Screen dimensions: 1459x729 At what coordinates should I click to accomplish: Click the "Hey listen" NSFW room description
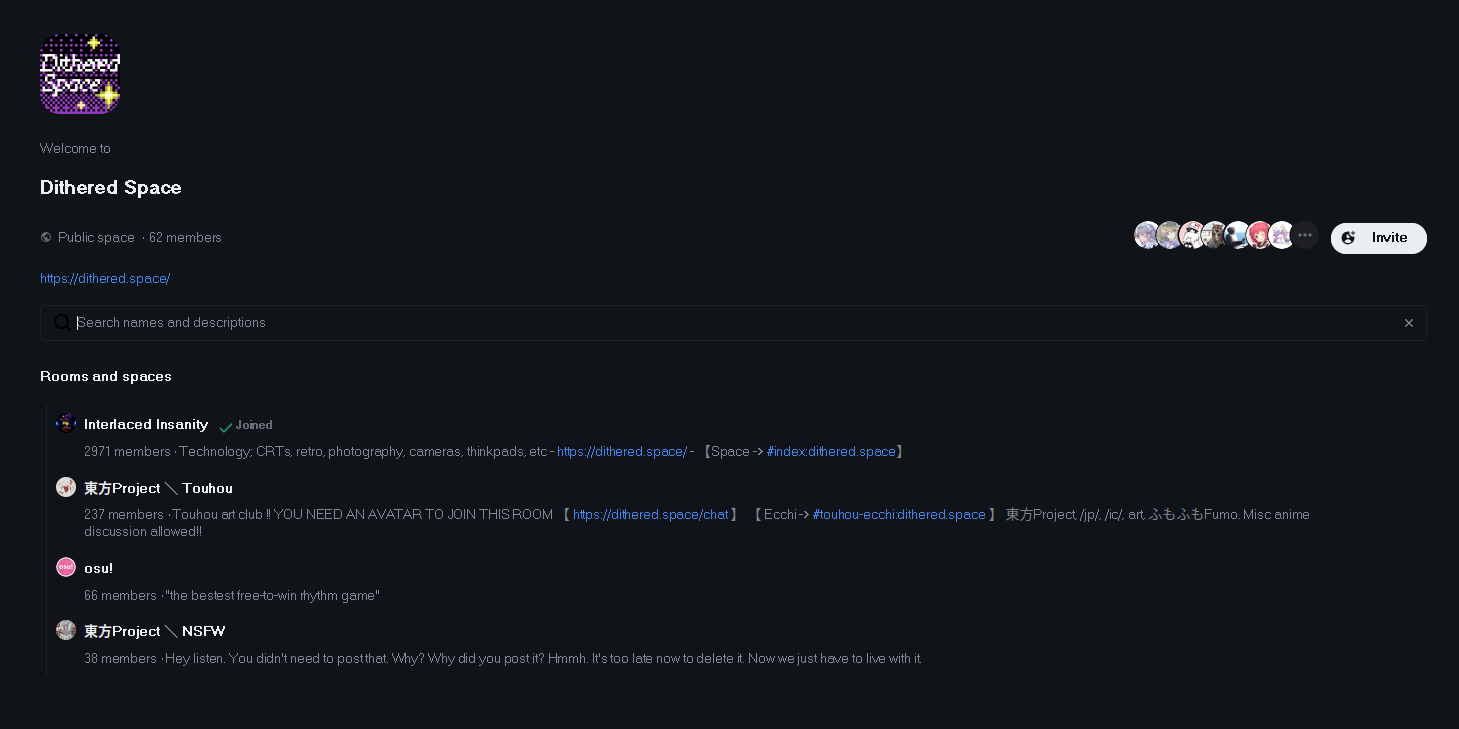point(544,659)
